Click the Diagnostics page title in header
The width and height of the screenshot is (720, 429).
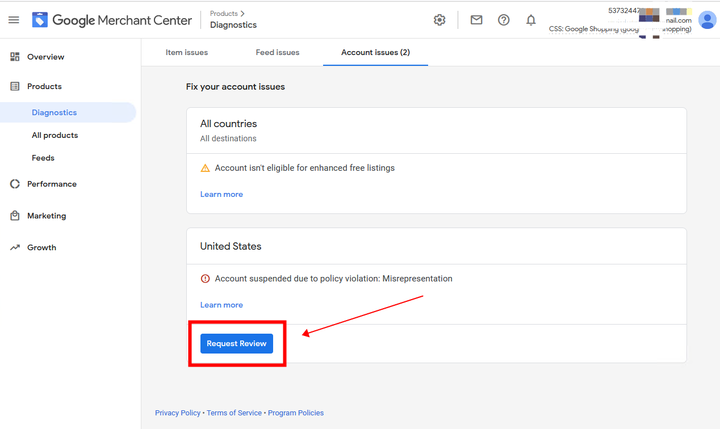pos(233,25)
